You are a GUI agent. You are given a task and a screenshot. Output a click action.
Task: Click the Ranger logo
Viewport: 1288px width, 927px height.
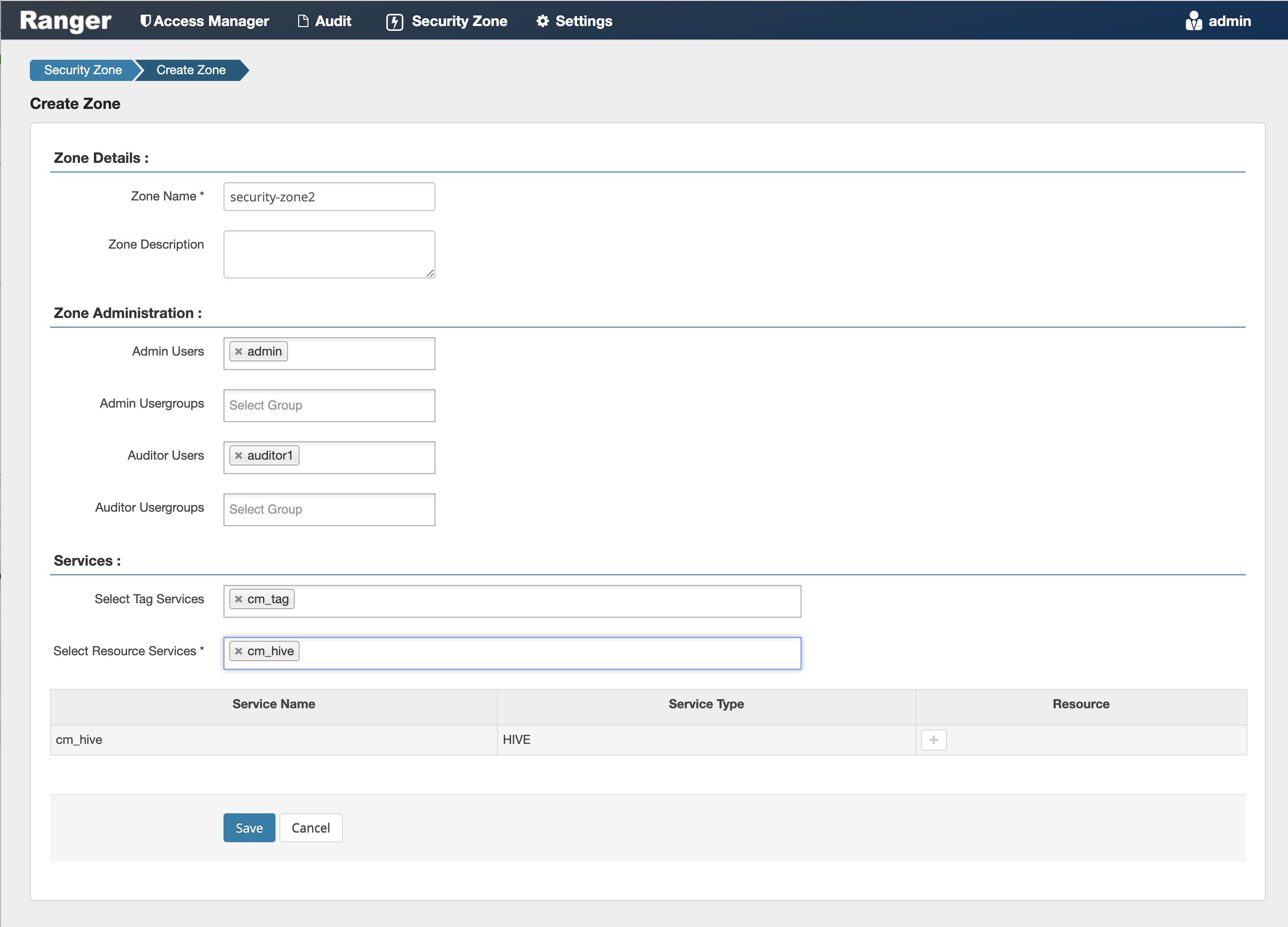tap(66, 21)
